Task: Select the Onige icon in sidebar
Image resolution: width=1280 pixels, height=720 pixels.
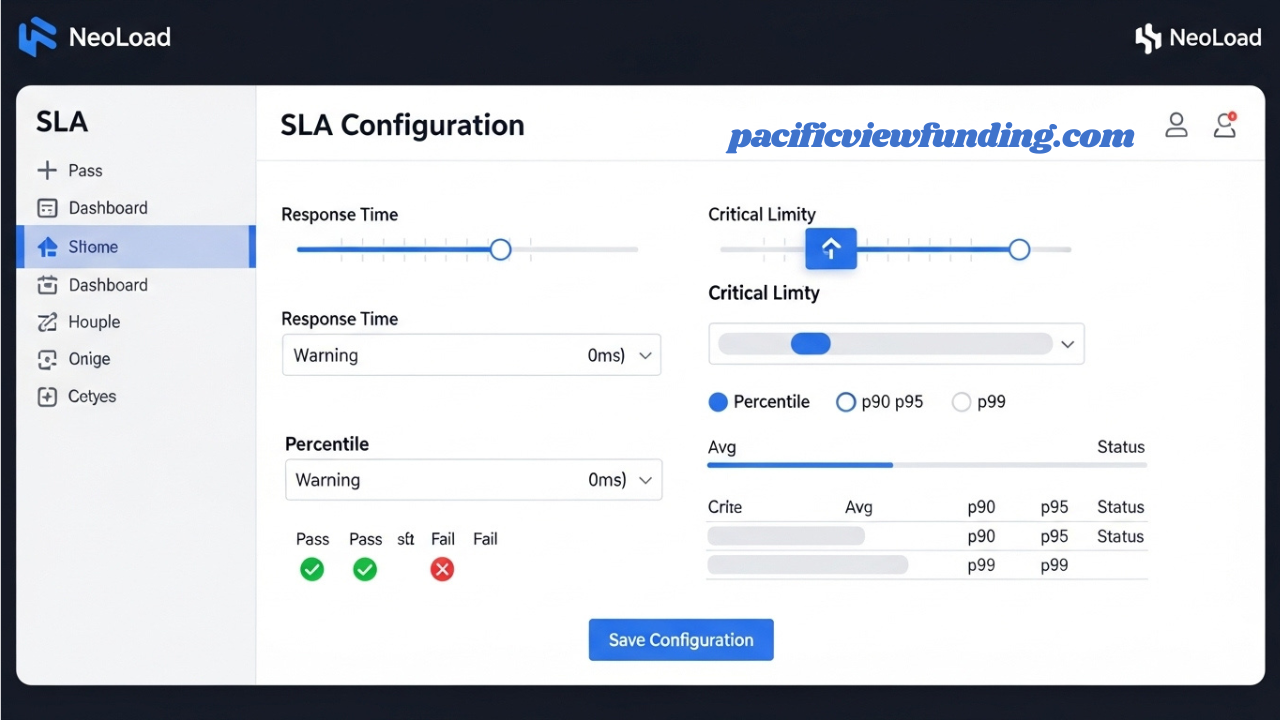Action: coord(48,359)
